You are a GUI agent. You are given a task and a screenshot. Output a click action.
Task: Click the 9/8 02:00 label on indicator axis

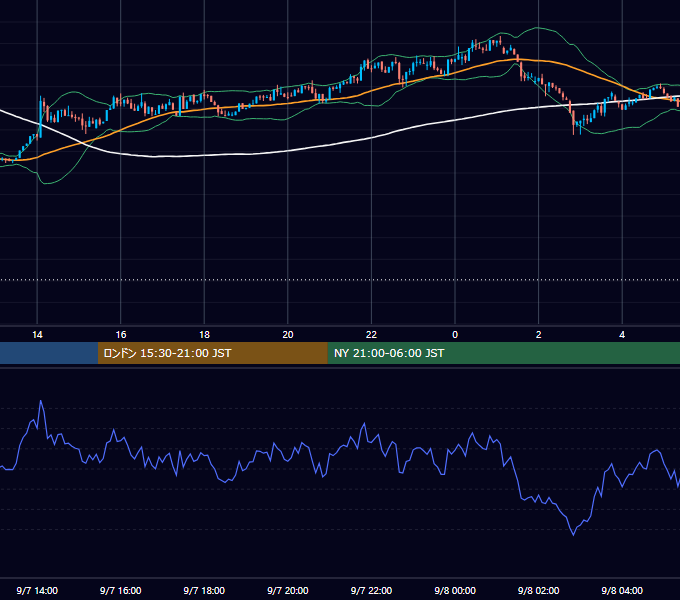click(x=539, y=590)
